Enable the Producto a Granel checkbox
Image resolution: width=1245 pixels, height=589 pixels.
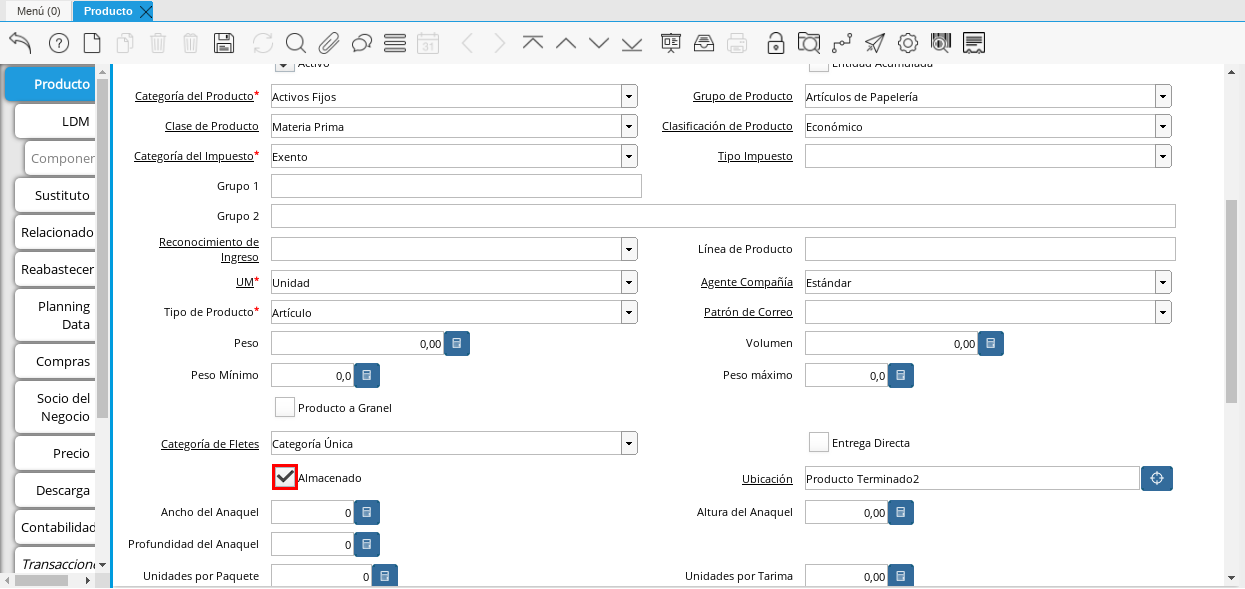click(285, 407)
